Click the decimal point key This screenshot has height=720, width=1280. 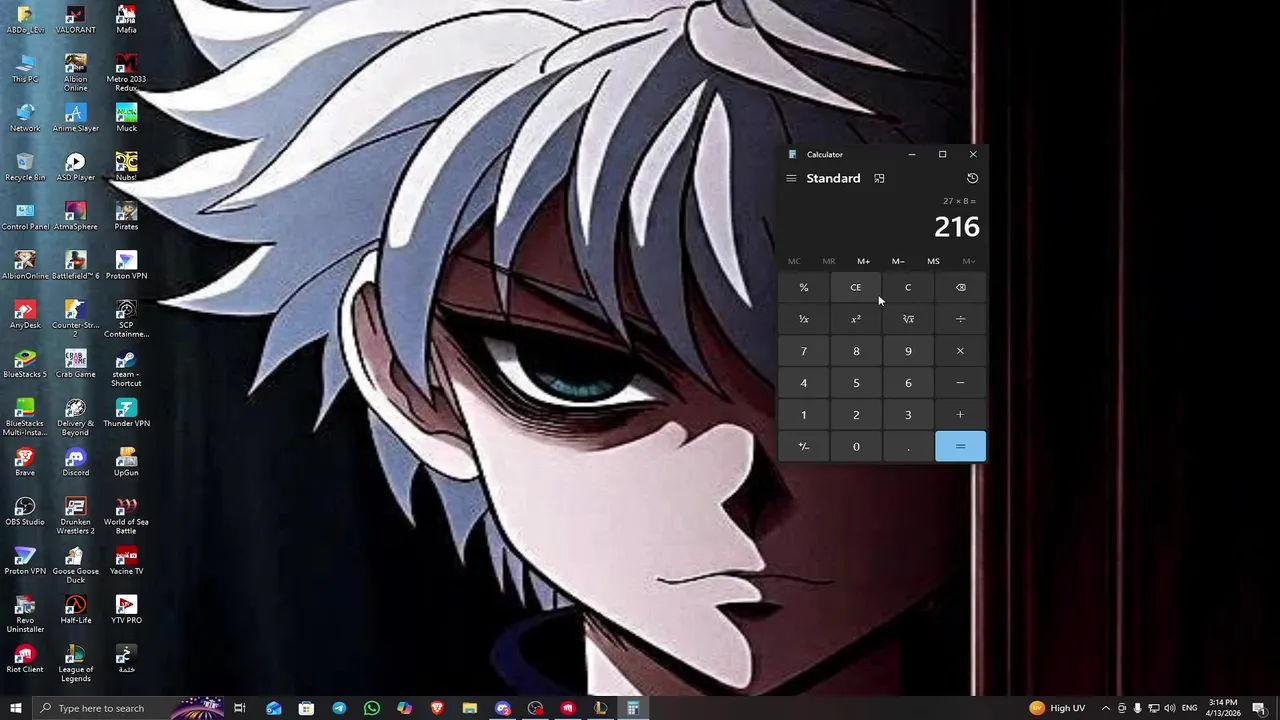click(x=908, y=447)
